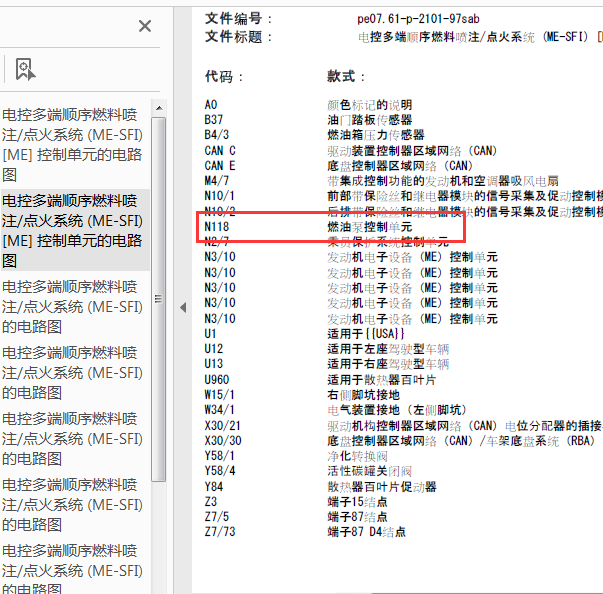Select code CAN C
Viewport: 603px width, 594px height.
(x=220, y=150)
